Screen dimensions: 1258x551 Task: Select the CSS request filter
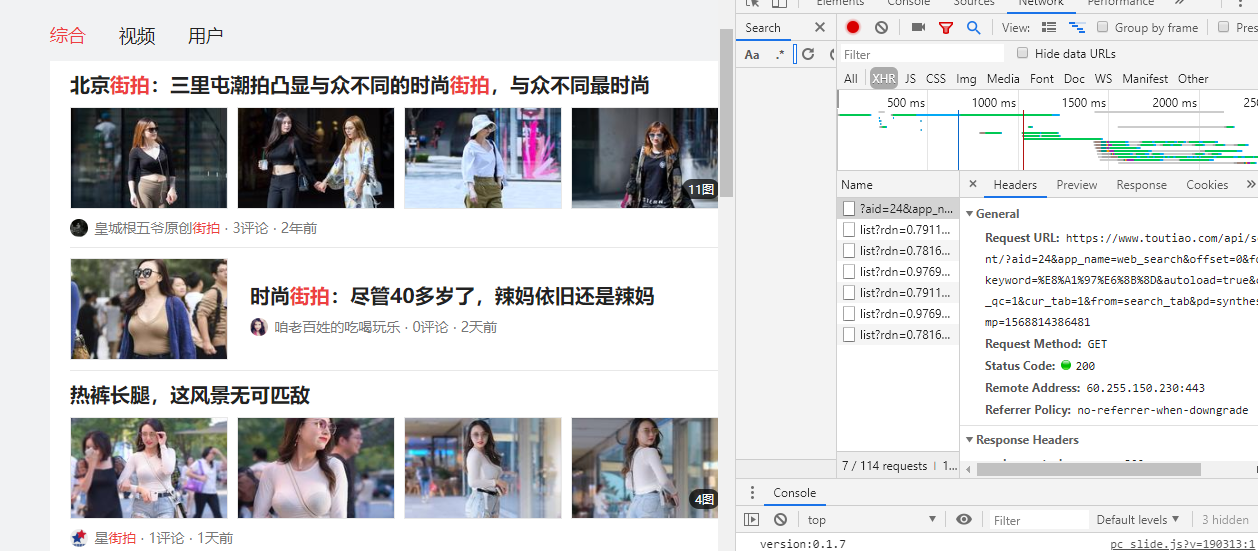936,79
